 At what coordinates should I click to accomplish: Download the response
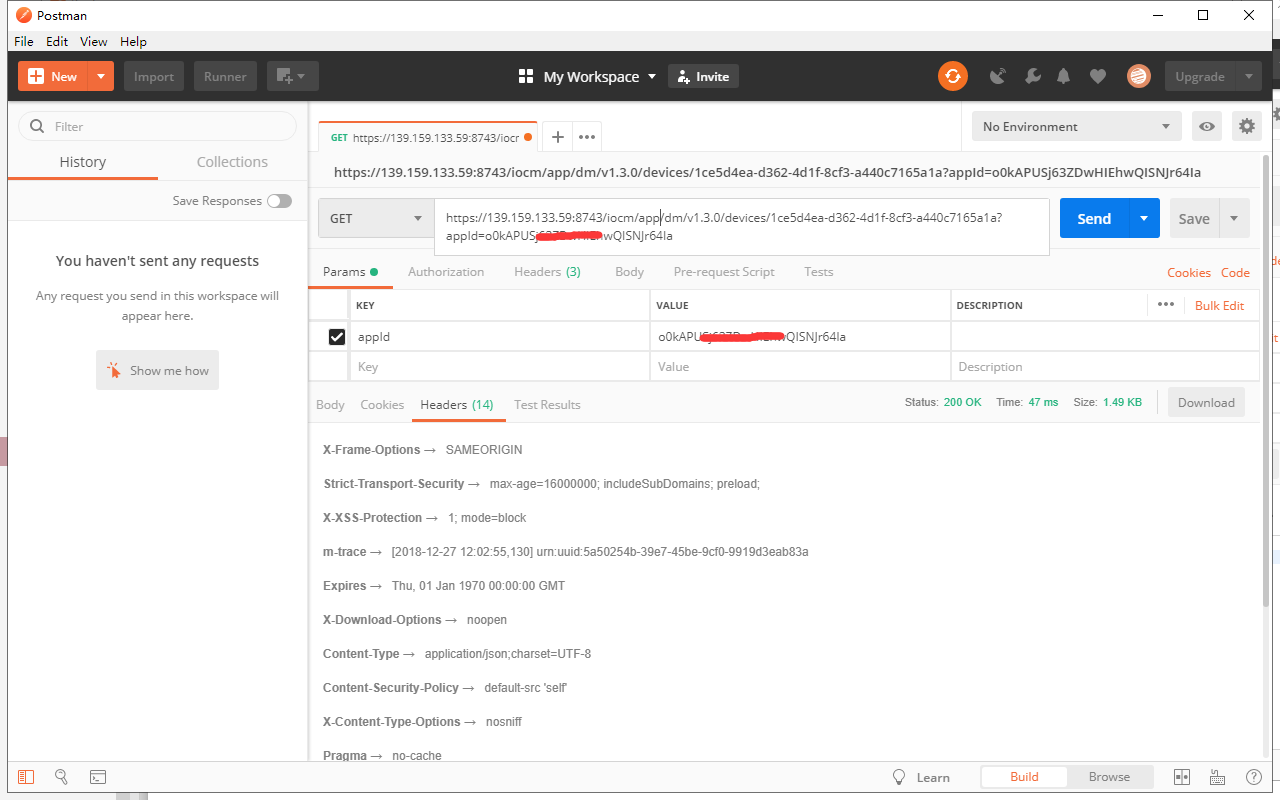tap(1206, 402)
